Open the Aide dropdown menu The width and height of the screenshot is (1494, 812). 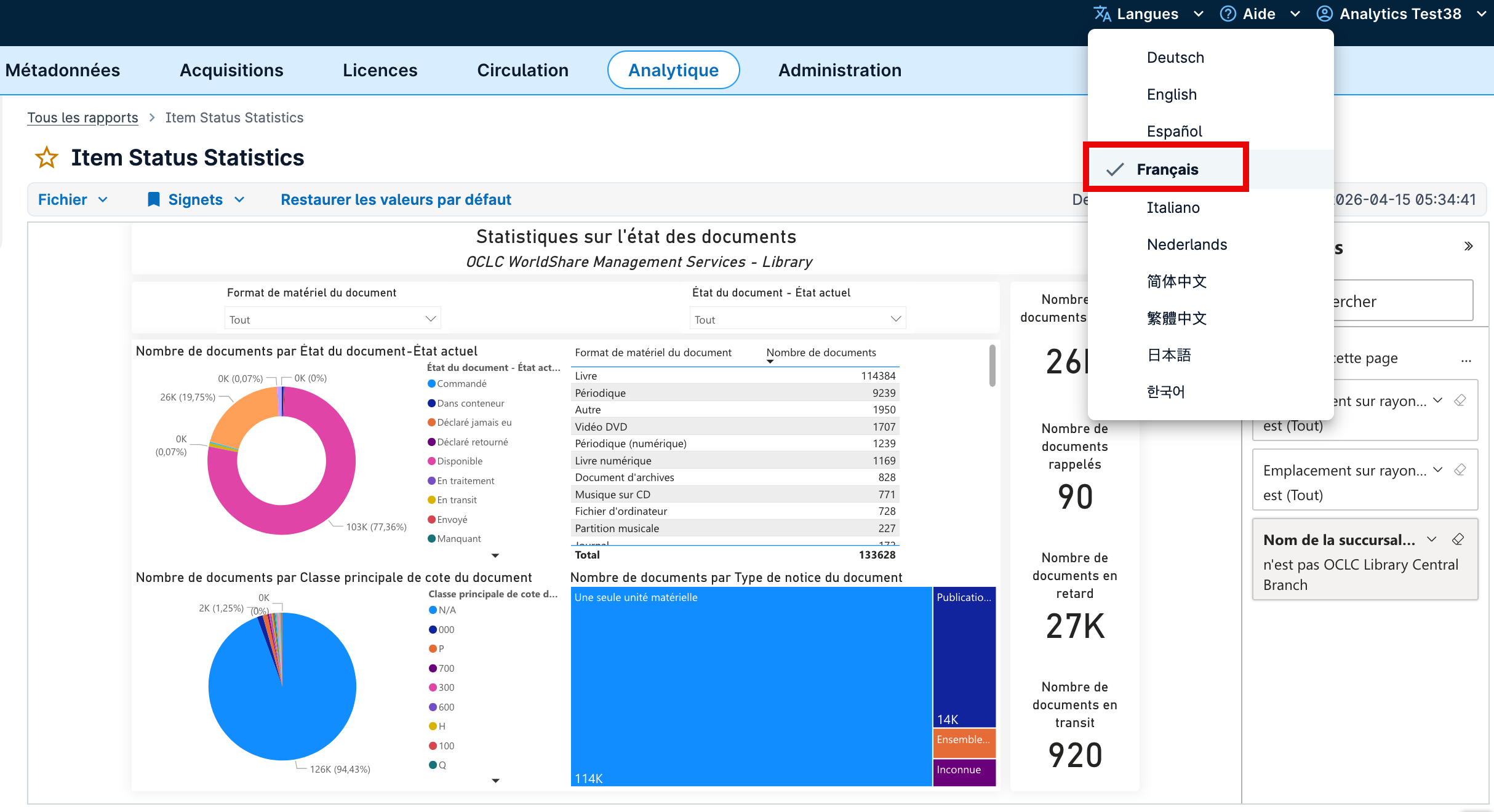(1260, 14)
